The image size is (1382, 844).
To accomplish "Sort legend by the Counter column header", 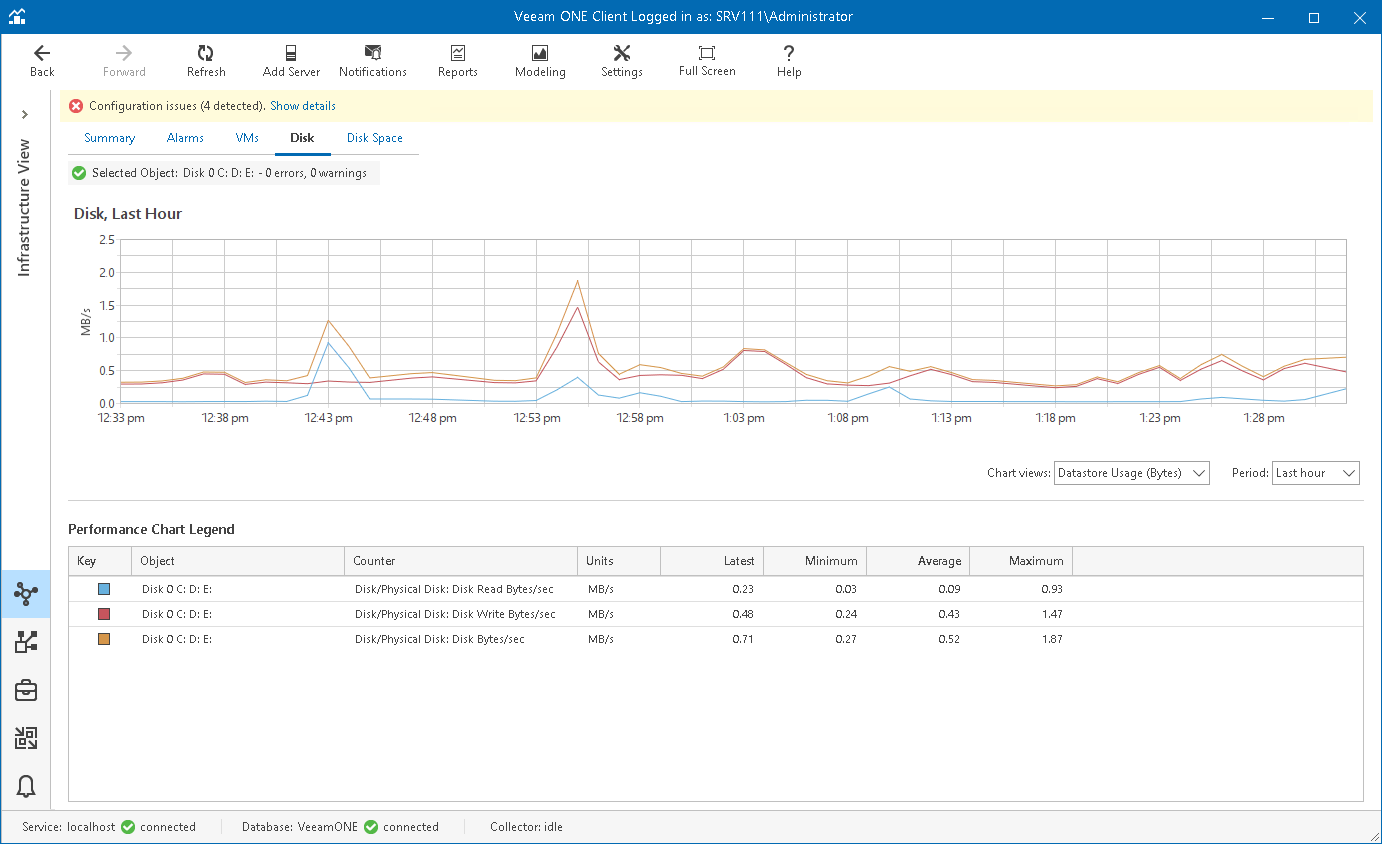I will [x=461, y=561].
